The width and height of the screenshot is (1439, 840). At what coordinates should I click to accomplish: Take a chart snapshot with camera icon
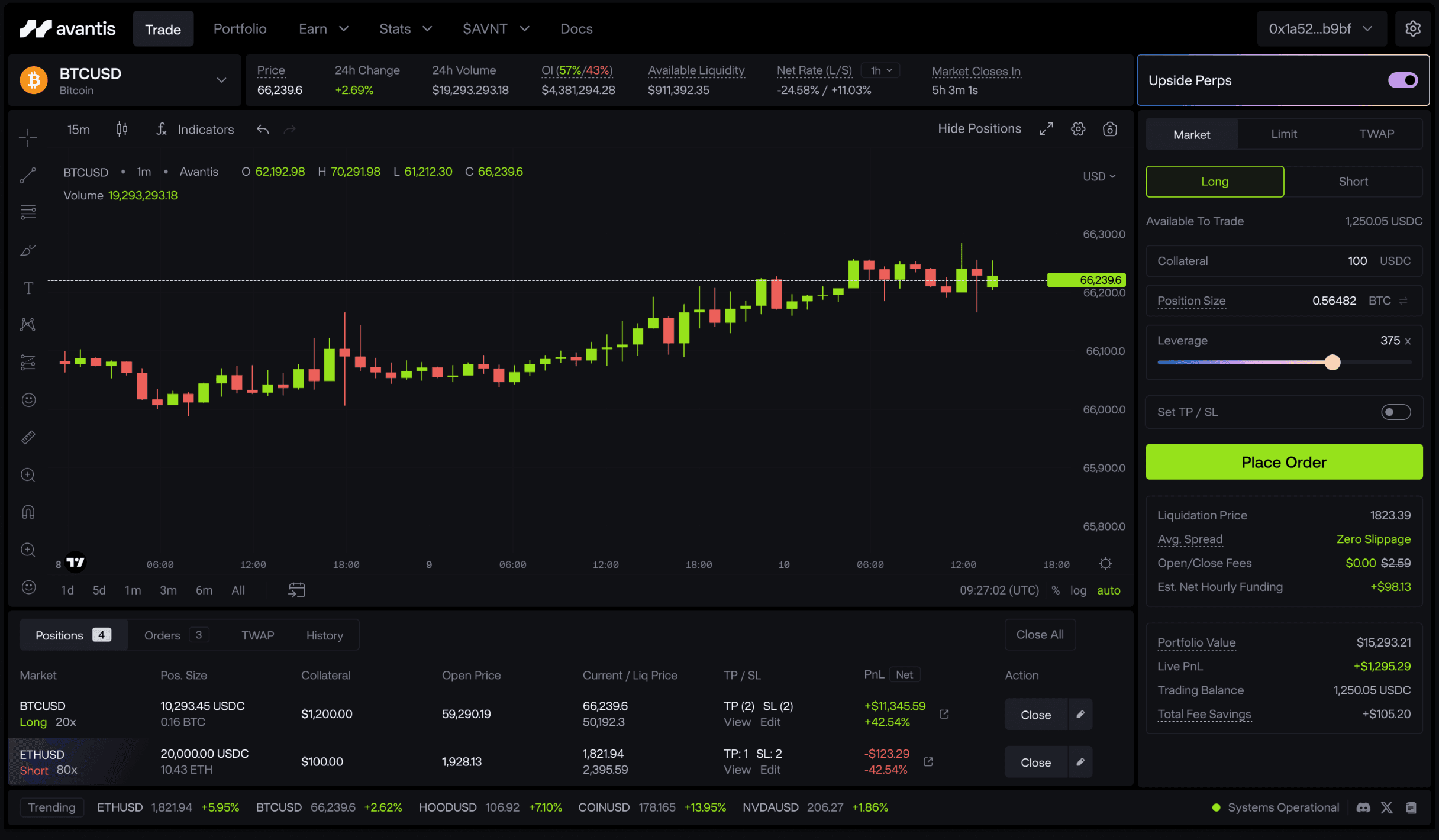coord(1110,129)
